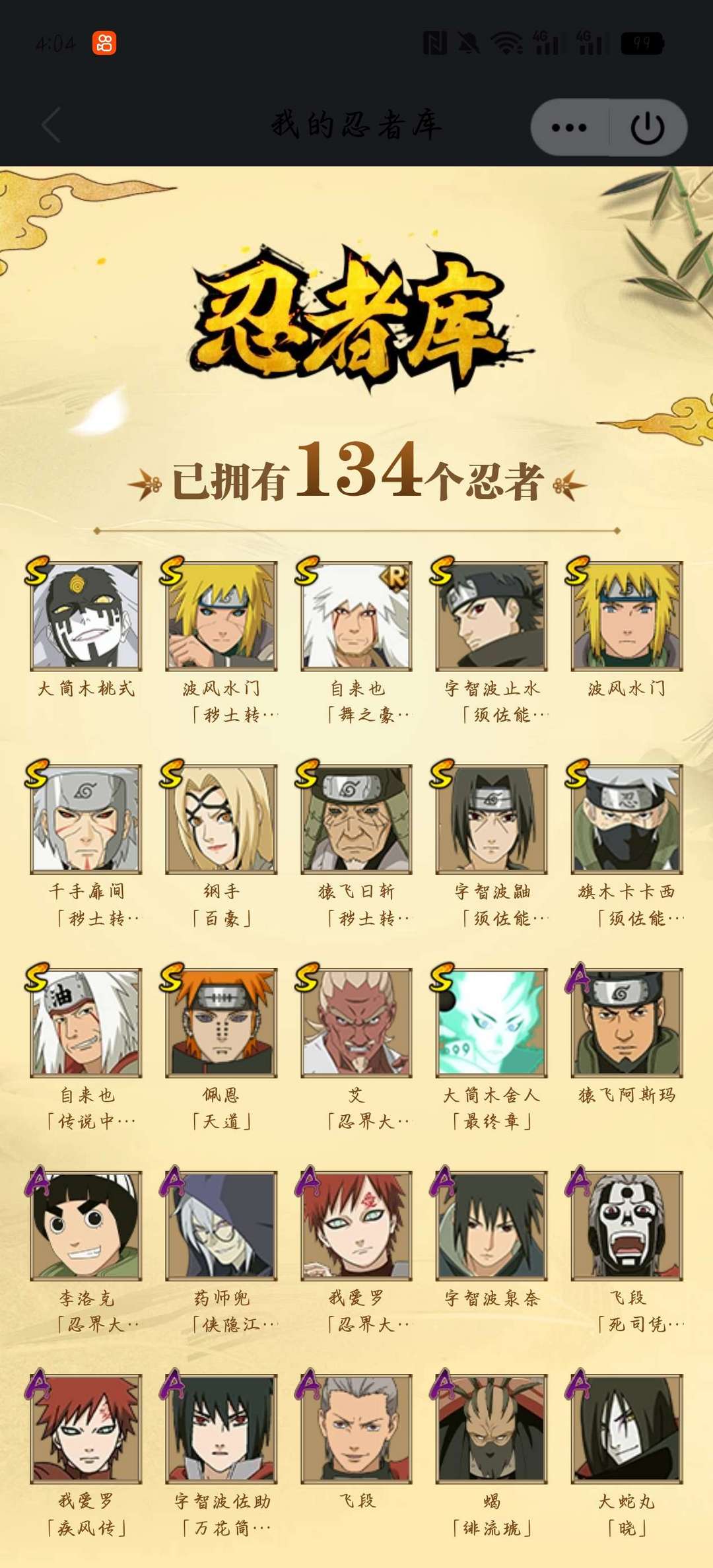713x1568 pixels.
Task: Open the 李洛克 ninja card
Action: 86,1225
